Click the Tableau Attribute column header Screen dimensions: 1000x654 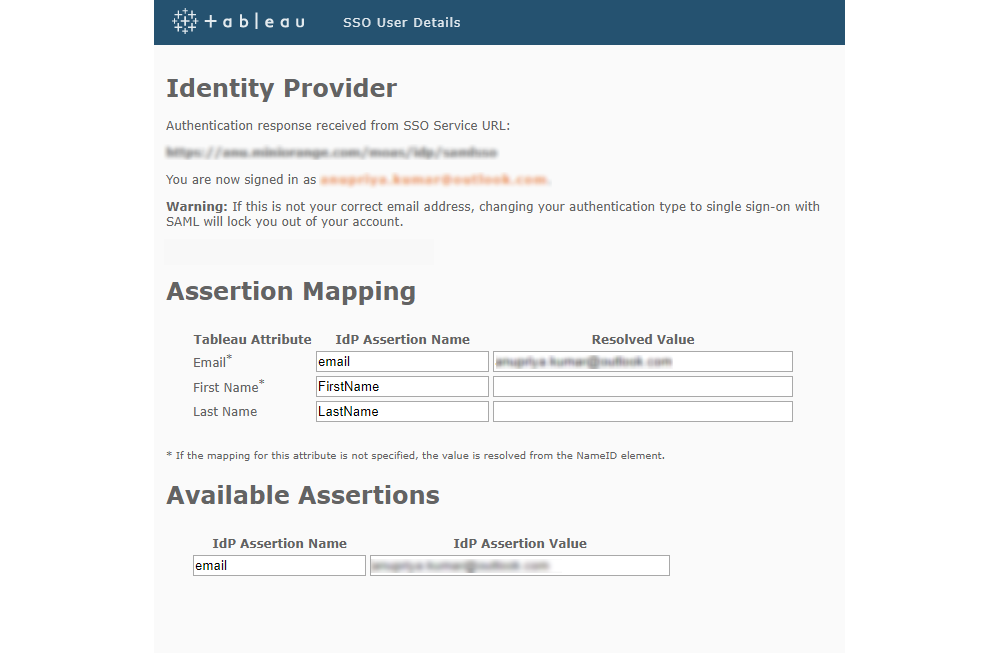[x=253, y=339]
